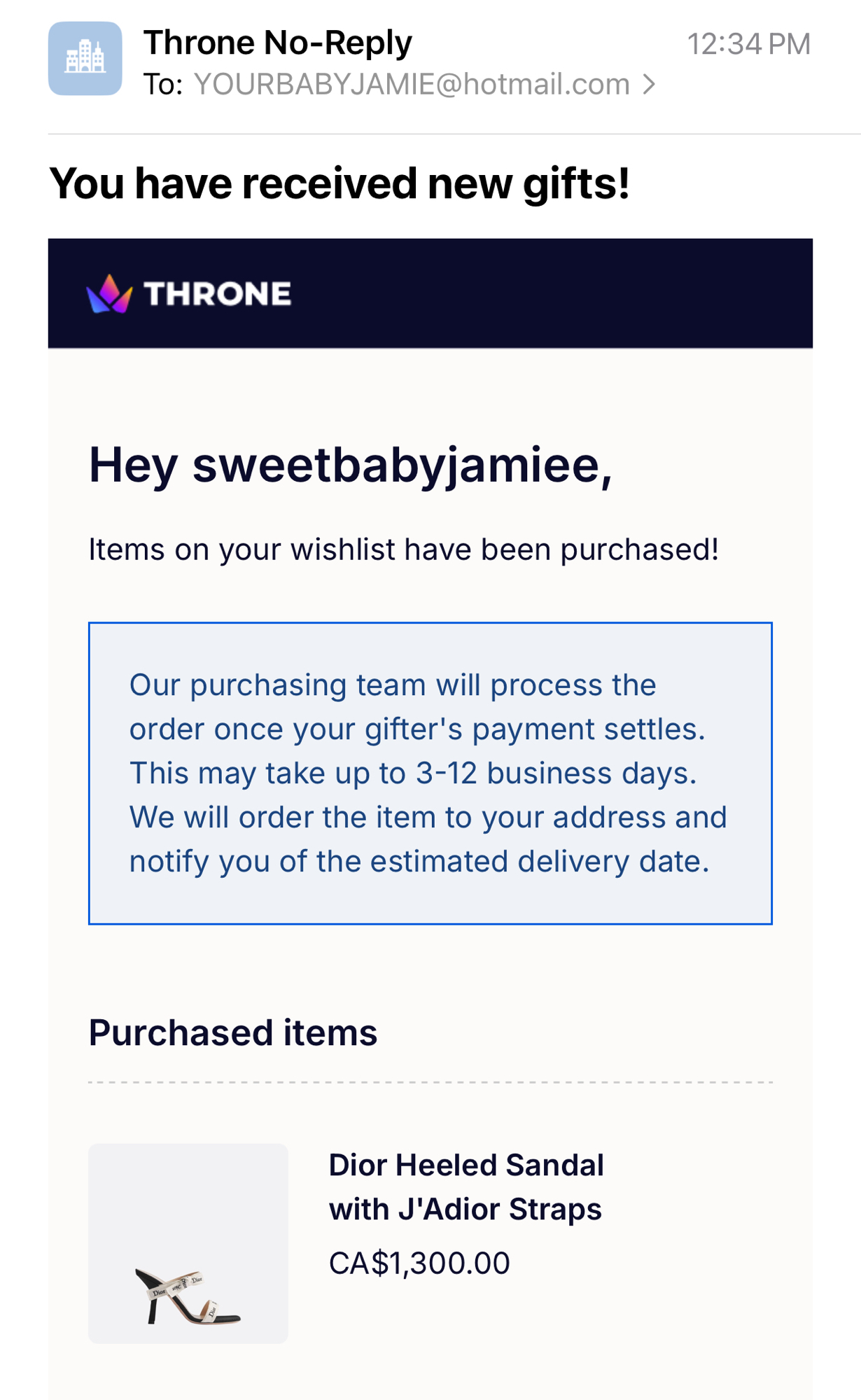The width and height of the screenshot is (861, 1400).
Task: Click the Throne crown logo icon
Action: click(x=109, y=294)
